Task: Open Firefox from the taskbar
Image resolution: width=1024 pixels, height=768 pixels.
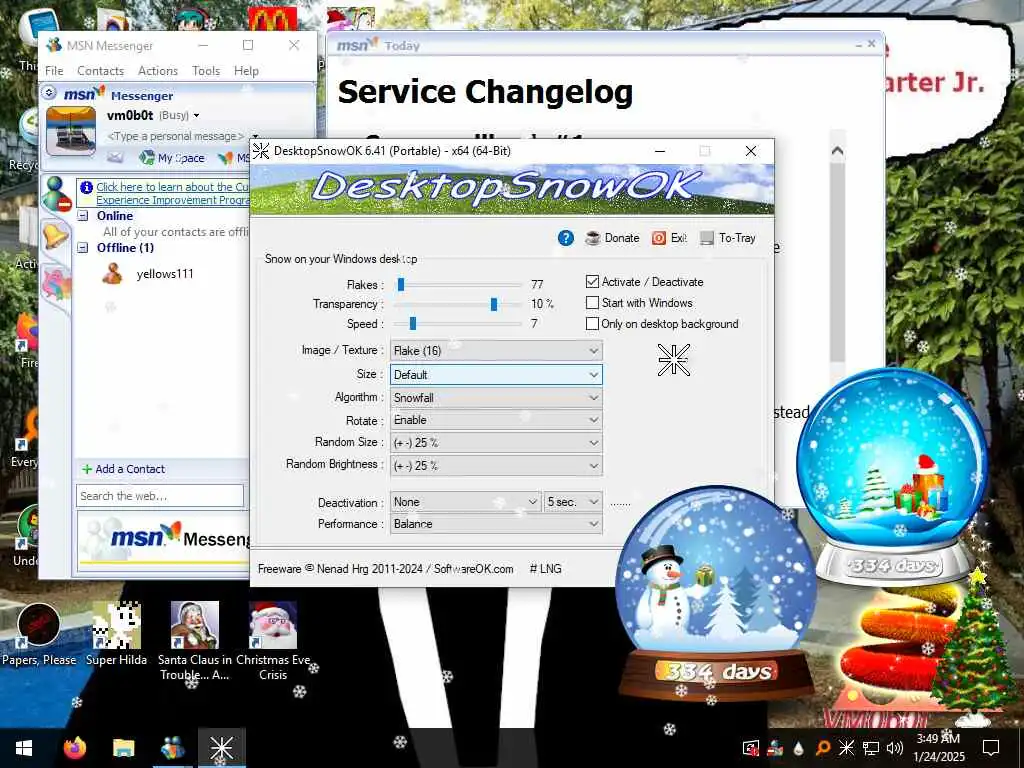Action: point(75,748)
